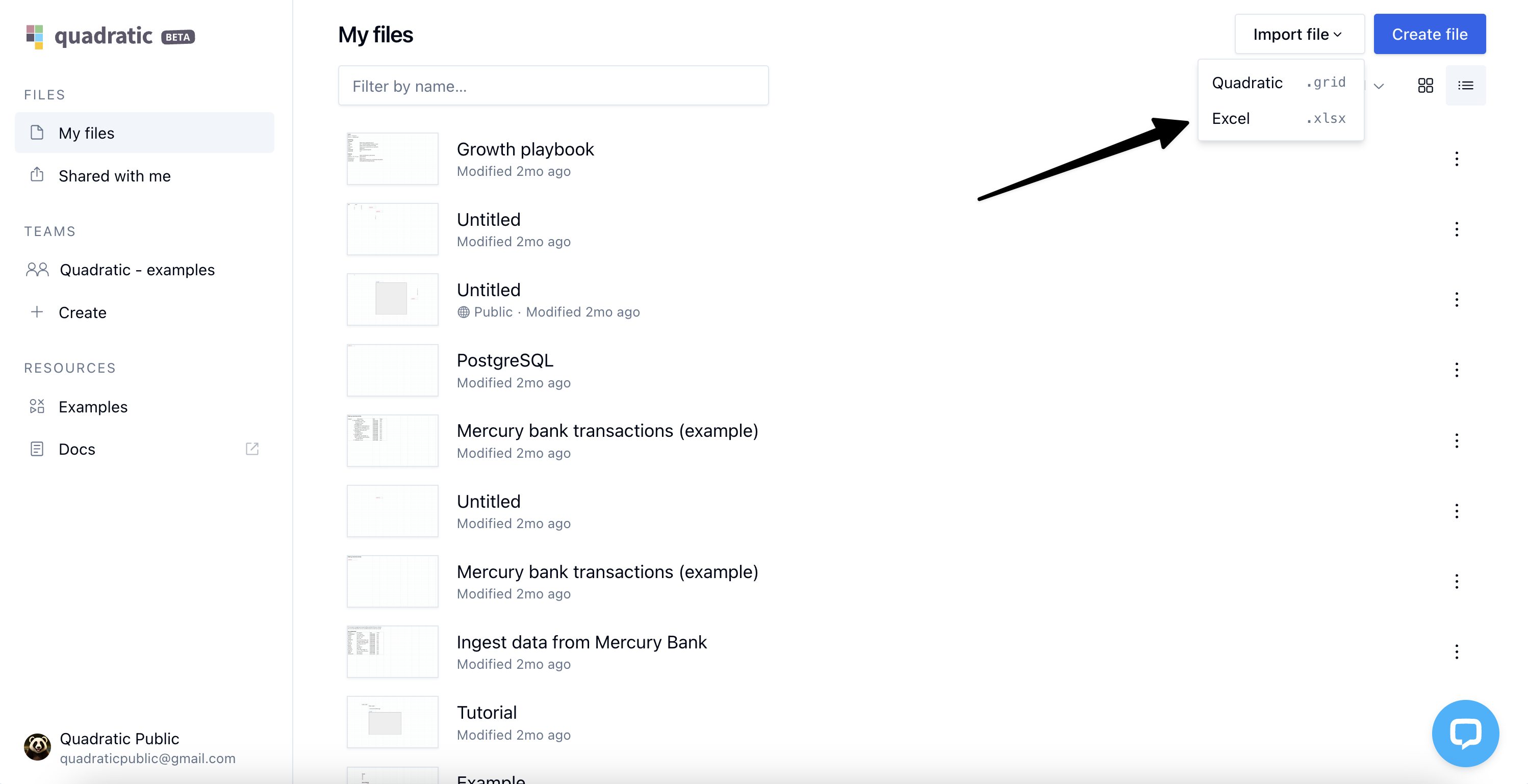Viewport: 1528px width, 784px height.
Task: Open Quadratic - examples team
Action: tap(137, 270)
